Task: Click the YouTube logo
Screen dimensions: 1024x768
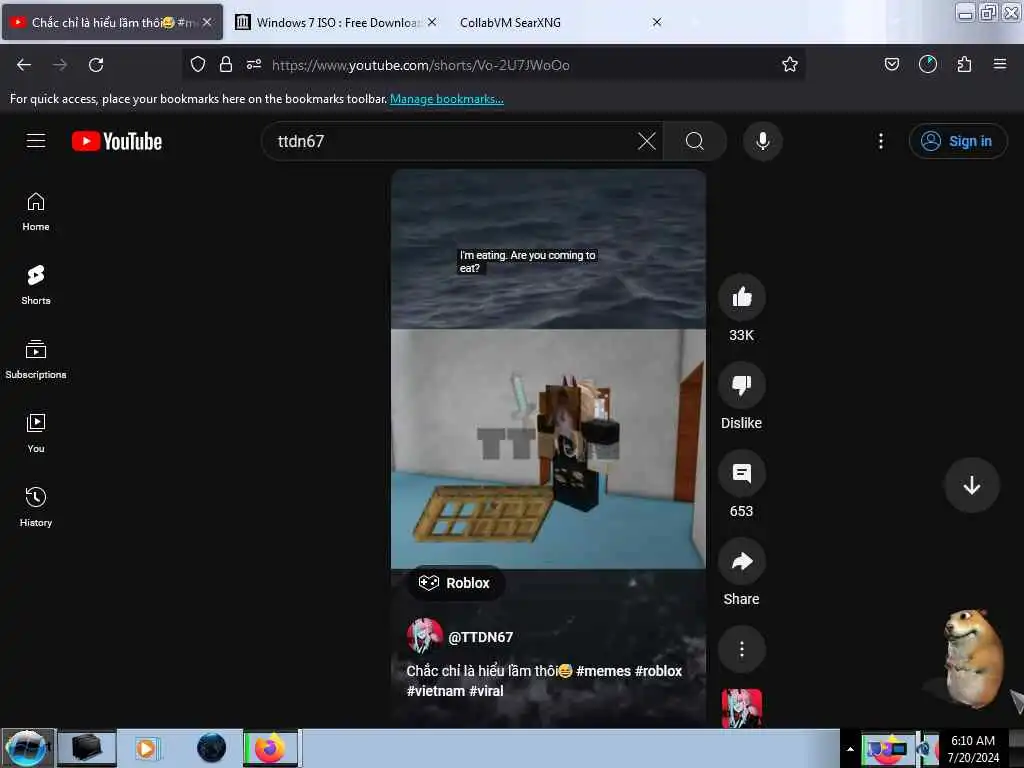Action: pyautogui.click(x=117, y=141)
